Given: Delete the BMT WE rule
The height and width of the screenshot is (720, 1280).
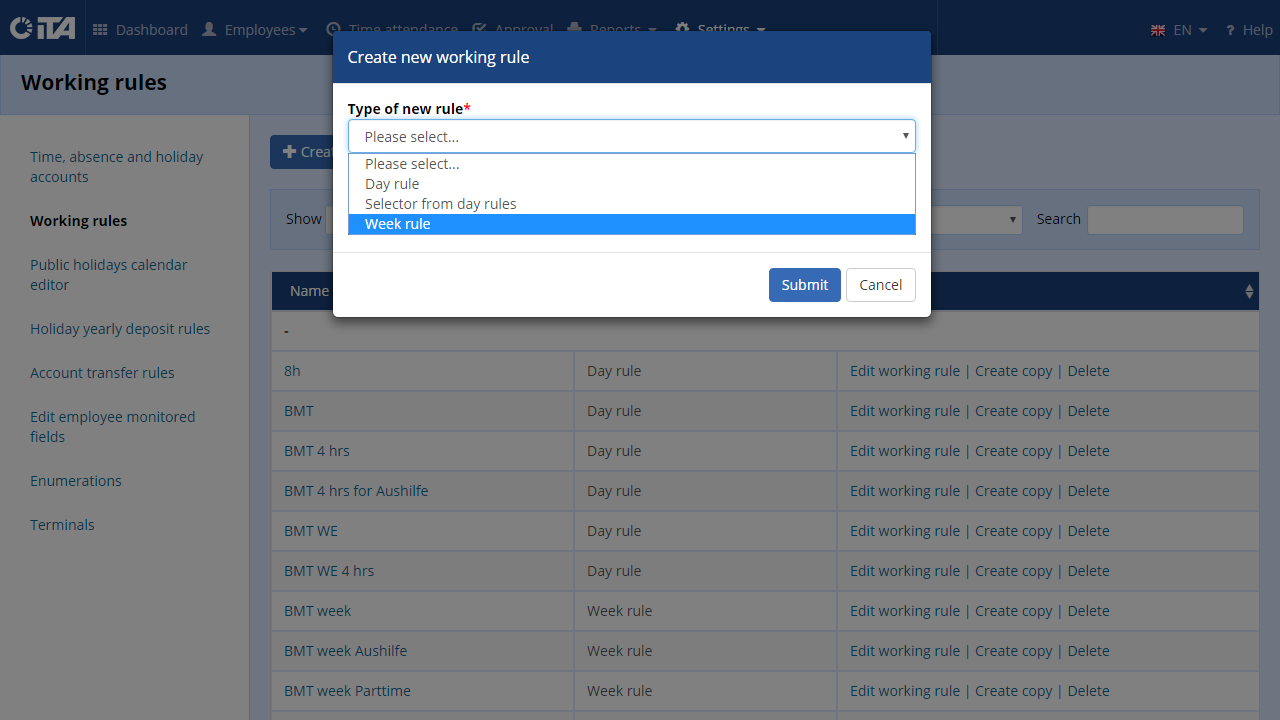Looking at the screenshot, I should [x=1089, y=531].
